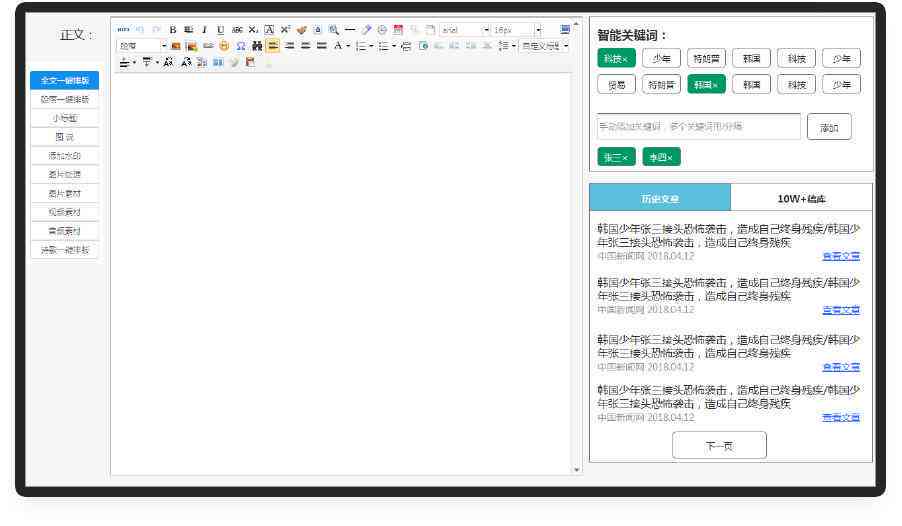Click inside the editor text area
The image size is (902, 526).
pyautogui.click(x=342, y=273)
